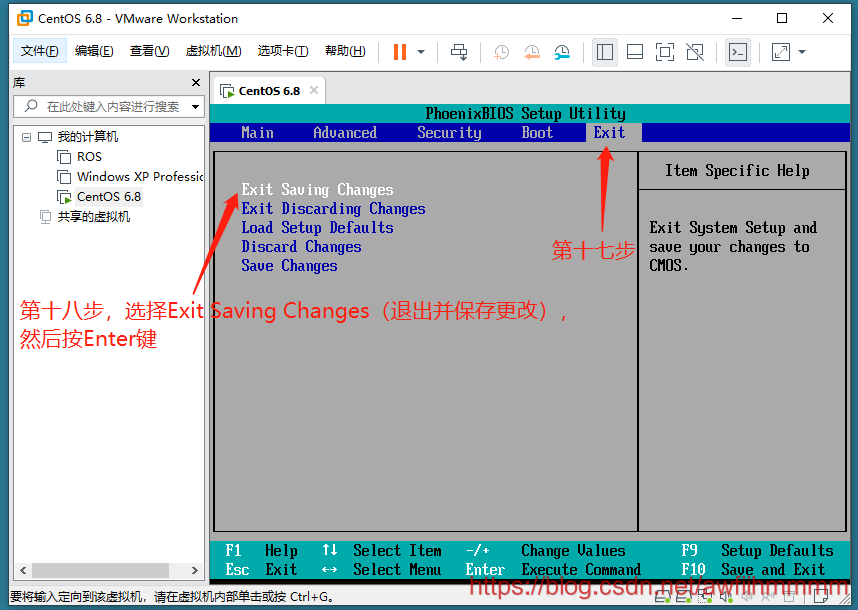The width and height of the screenshot is (858, 610).
Task: Click the VMware Workstation title bar logo
Action: point(25,18)
